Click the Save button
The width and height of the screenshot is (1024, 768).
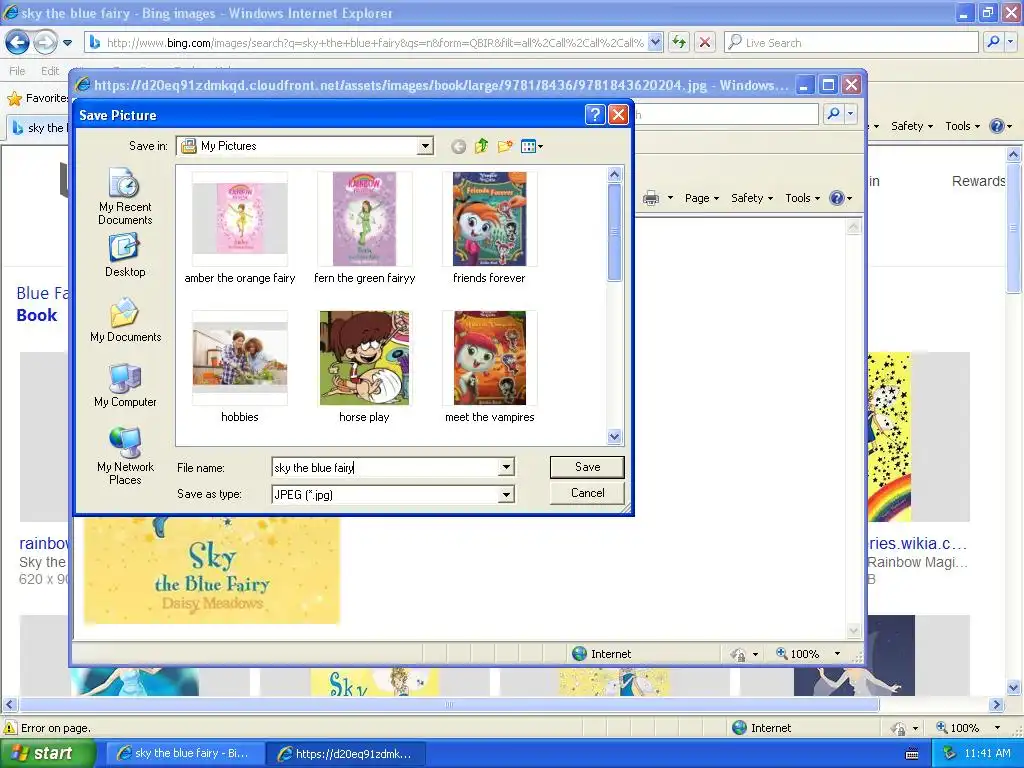click(x=587, y=467)
